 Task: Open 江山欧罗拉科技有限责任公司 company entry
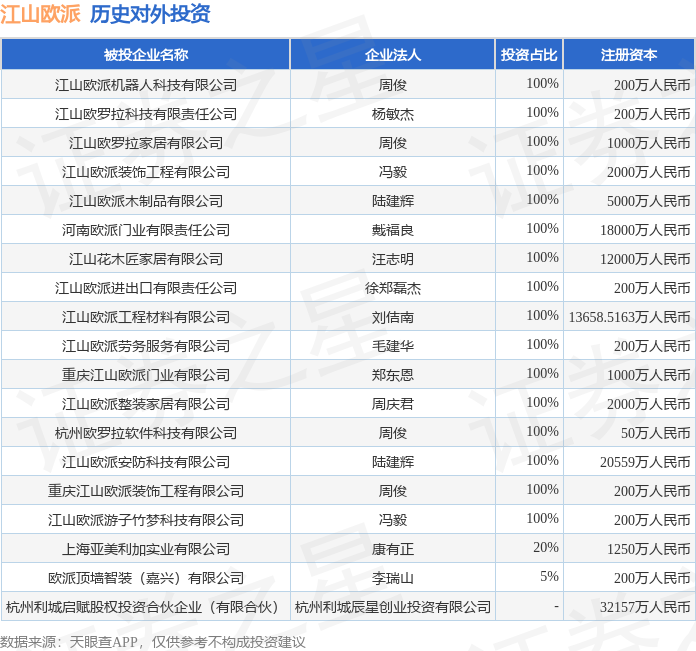146,114
